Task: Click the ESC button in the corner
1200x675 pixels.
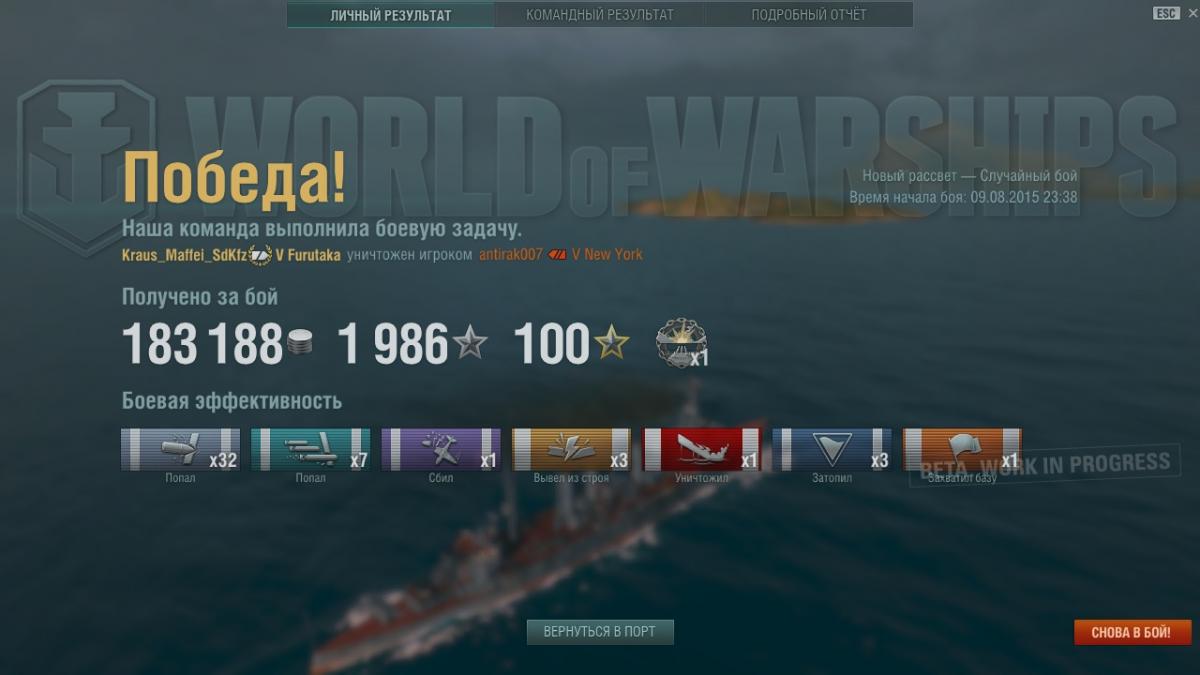Action: 1166,13
